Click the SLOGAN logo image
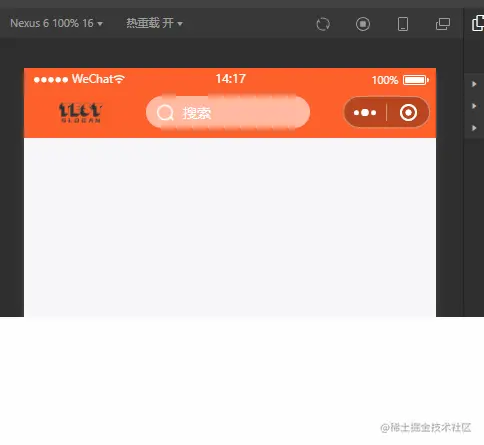The image size is (484, 445). [x=80, y=113]
